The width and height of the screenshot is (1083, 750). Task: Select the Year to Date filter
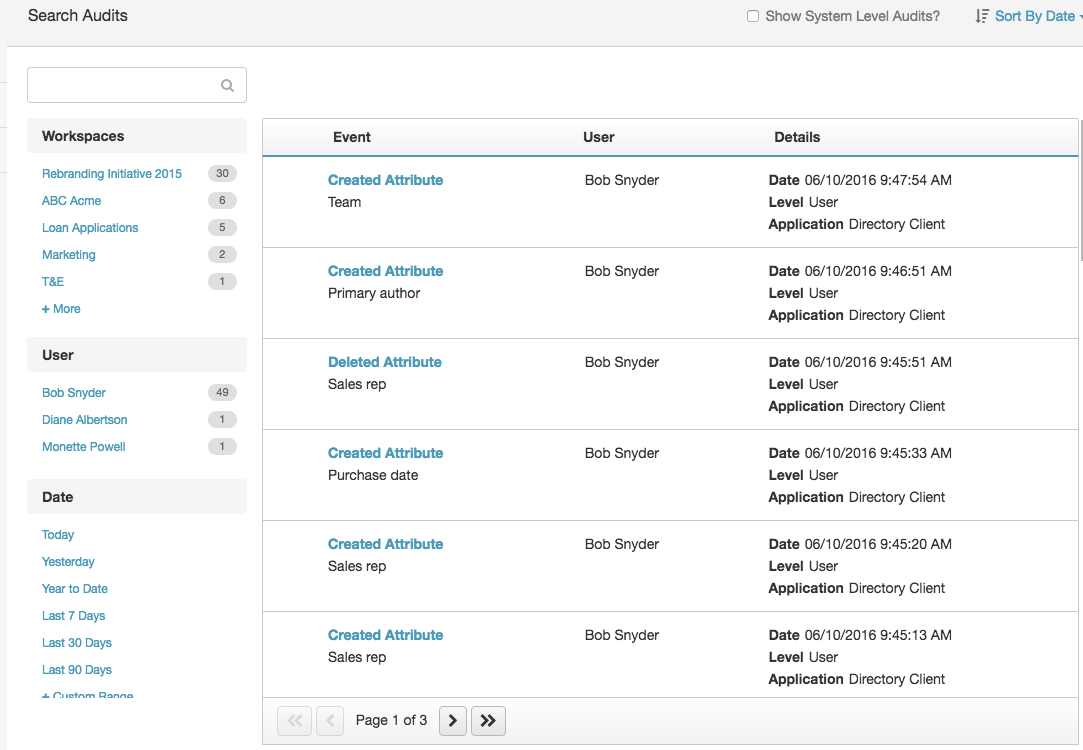click(75, 589)
